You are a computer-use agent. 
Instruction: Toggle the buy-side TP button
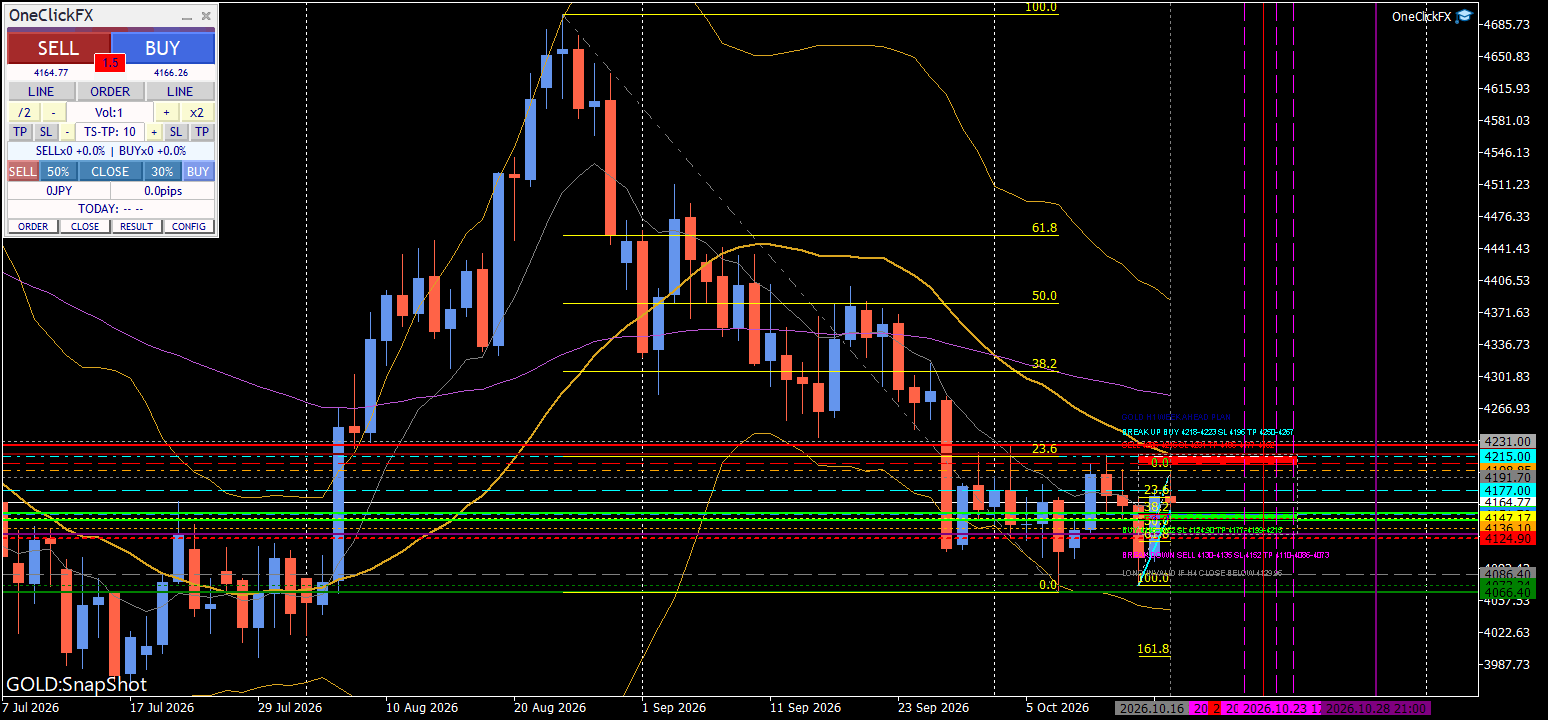[201, 132]
